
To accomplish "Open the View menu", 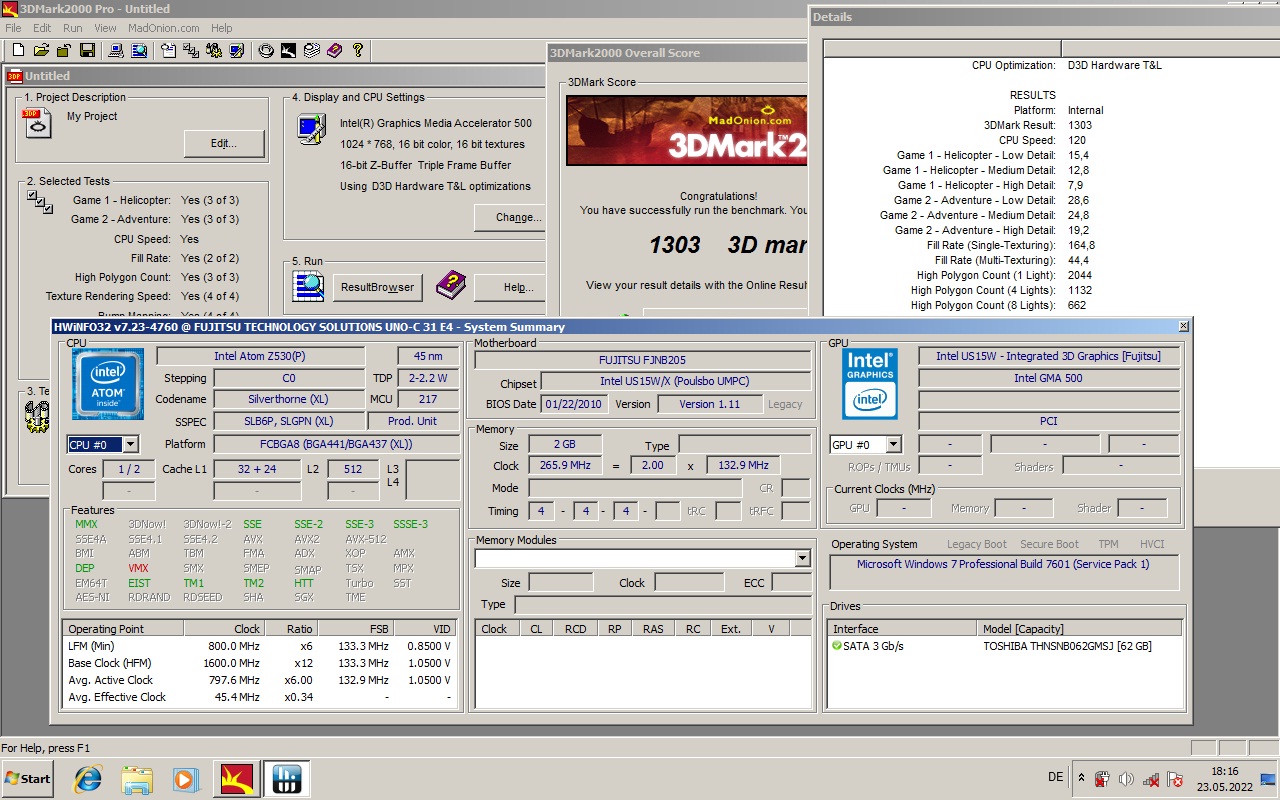I will point(105,28).
